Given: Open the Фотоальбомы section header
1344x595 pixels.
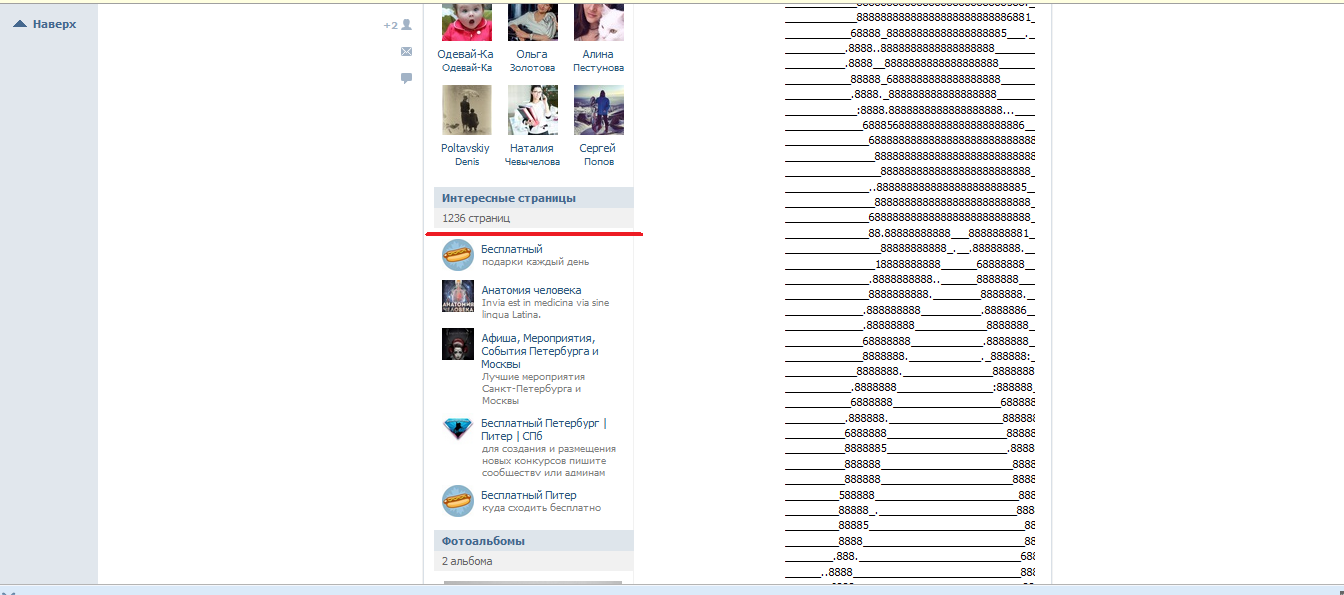Looking at the screenshot, I should coord(483,541).
